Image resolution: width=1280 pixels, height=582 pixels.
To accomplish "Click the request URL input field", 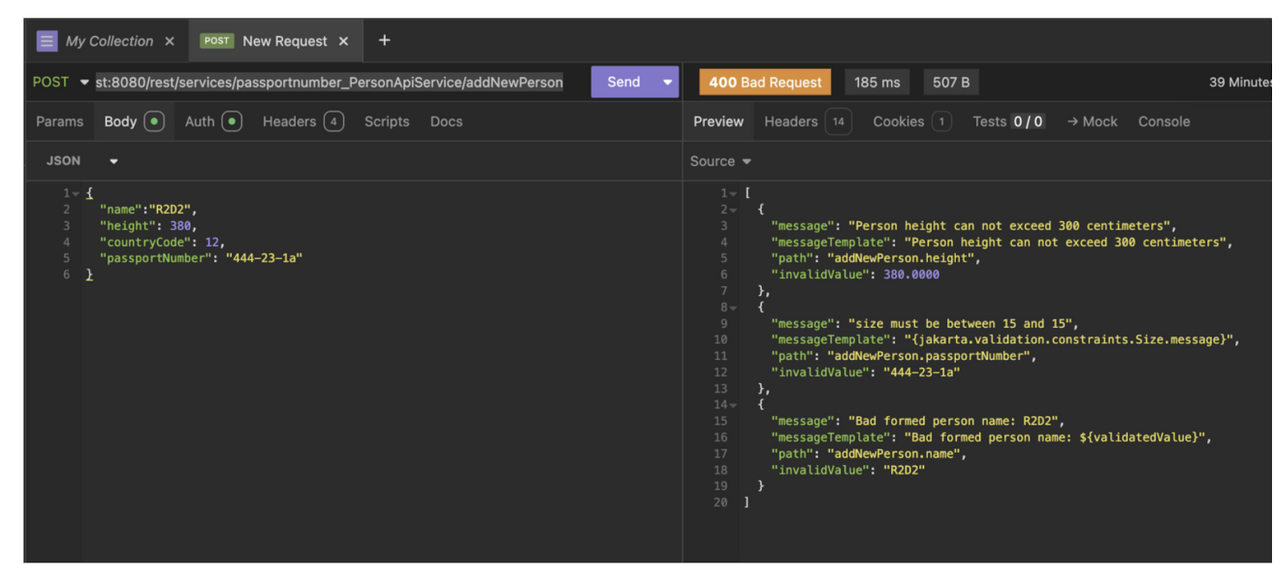I will pyautogui.click(x=330, y=81).
